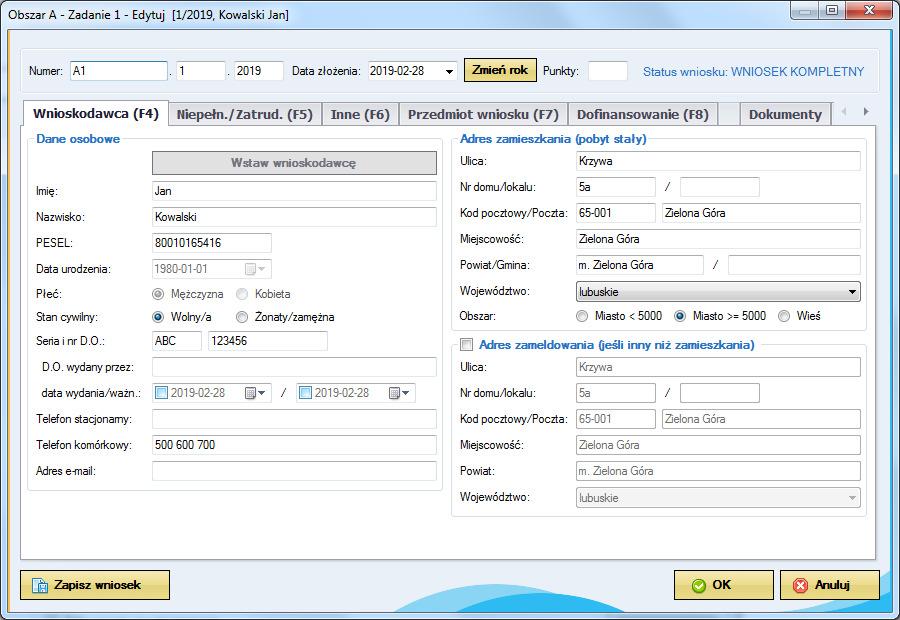Open the Województwo lubuskie dropdown in residence address

point(718,292)
